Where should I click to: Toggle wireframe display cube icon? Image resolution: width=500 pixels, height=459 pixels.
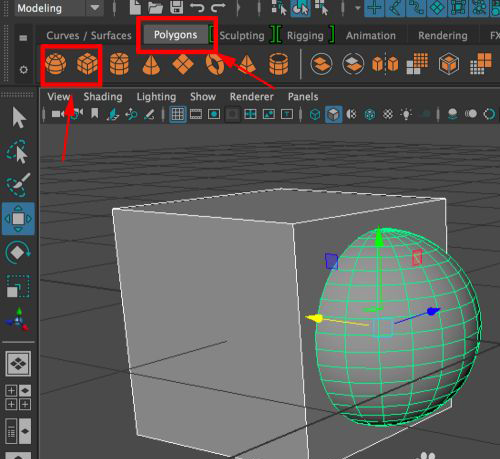(x=315, y=115)
